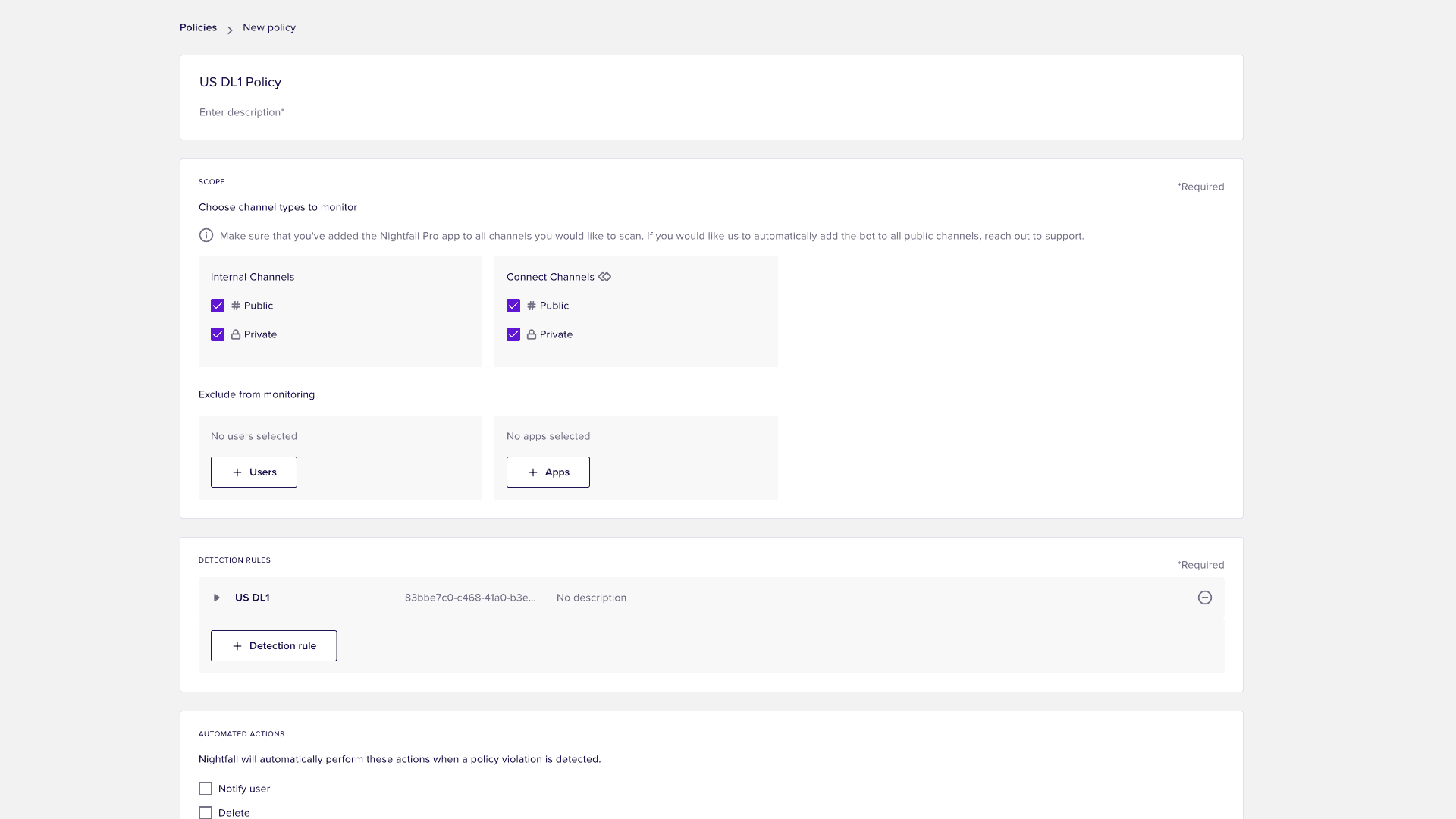
Task: Click the No description text in rule row
Action: [591, 598]
